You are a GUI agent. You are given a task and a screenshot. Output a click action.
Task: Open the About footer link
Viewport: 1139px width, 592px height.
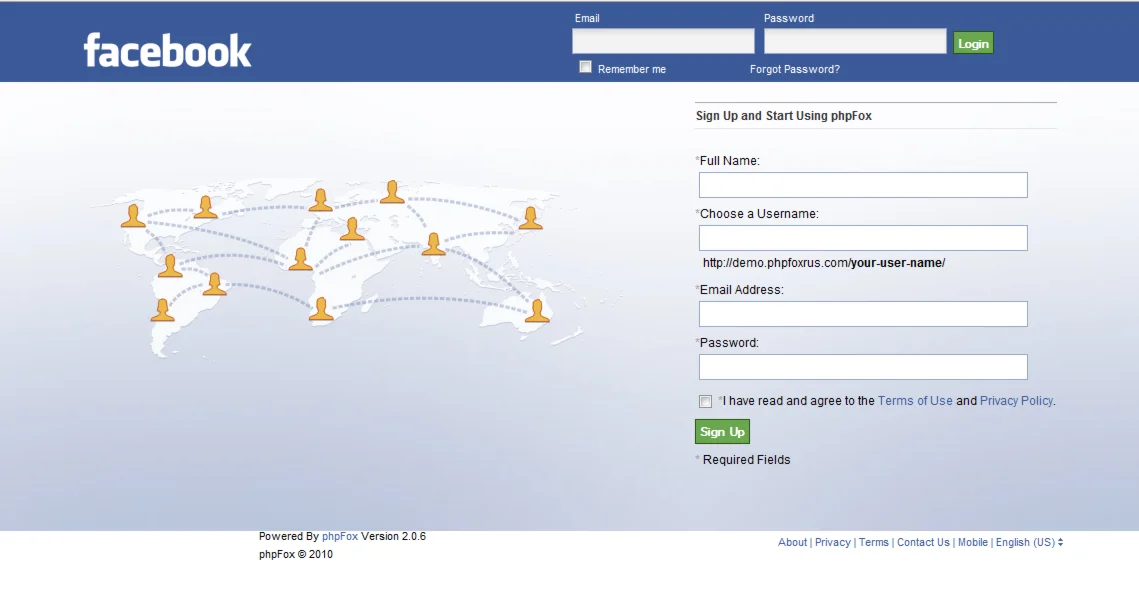tap(793, 542)
